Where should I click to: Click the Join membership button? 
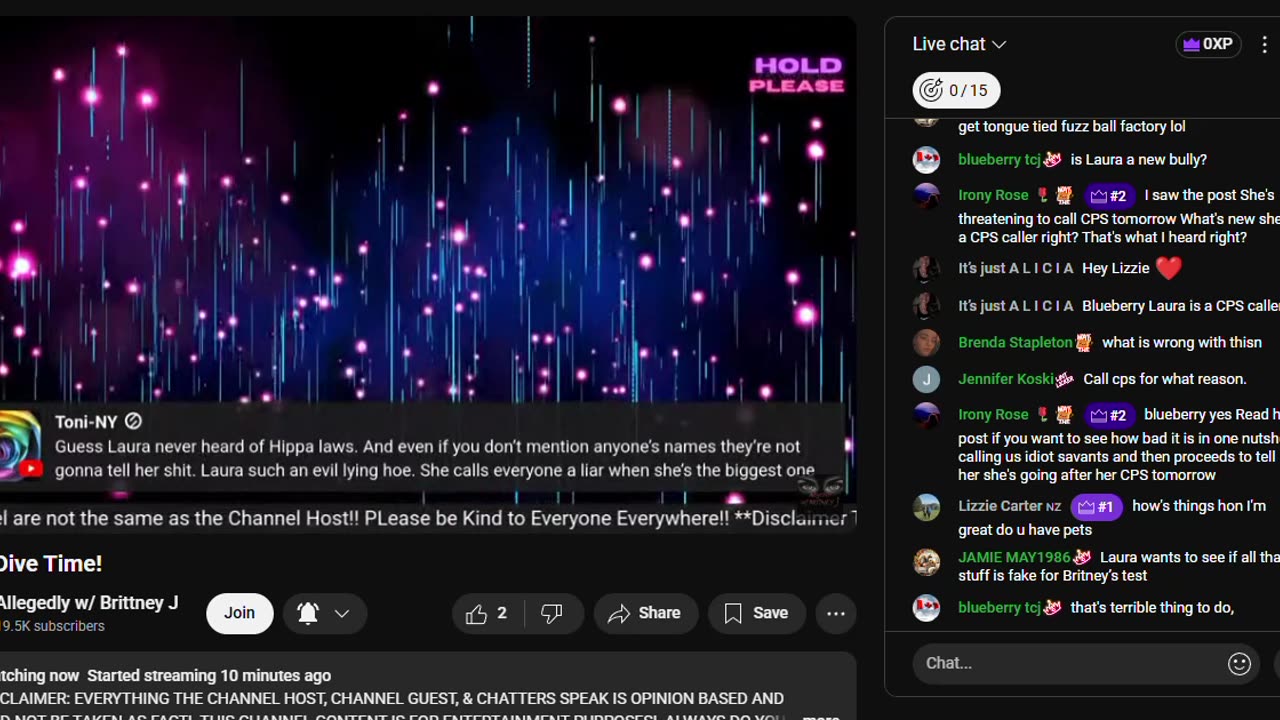tap(239, 614)
